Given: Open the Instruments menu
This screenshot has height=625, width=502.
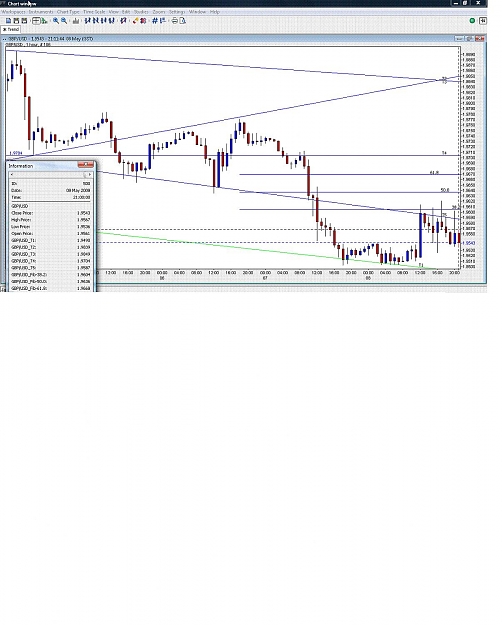Looking at the screenshot, I should (41, 12).
